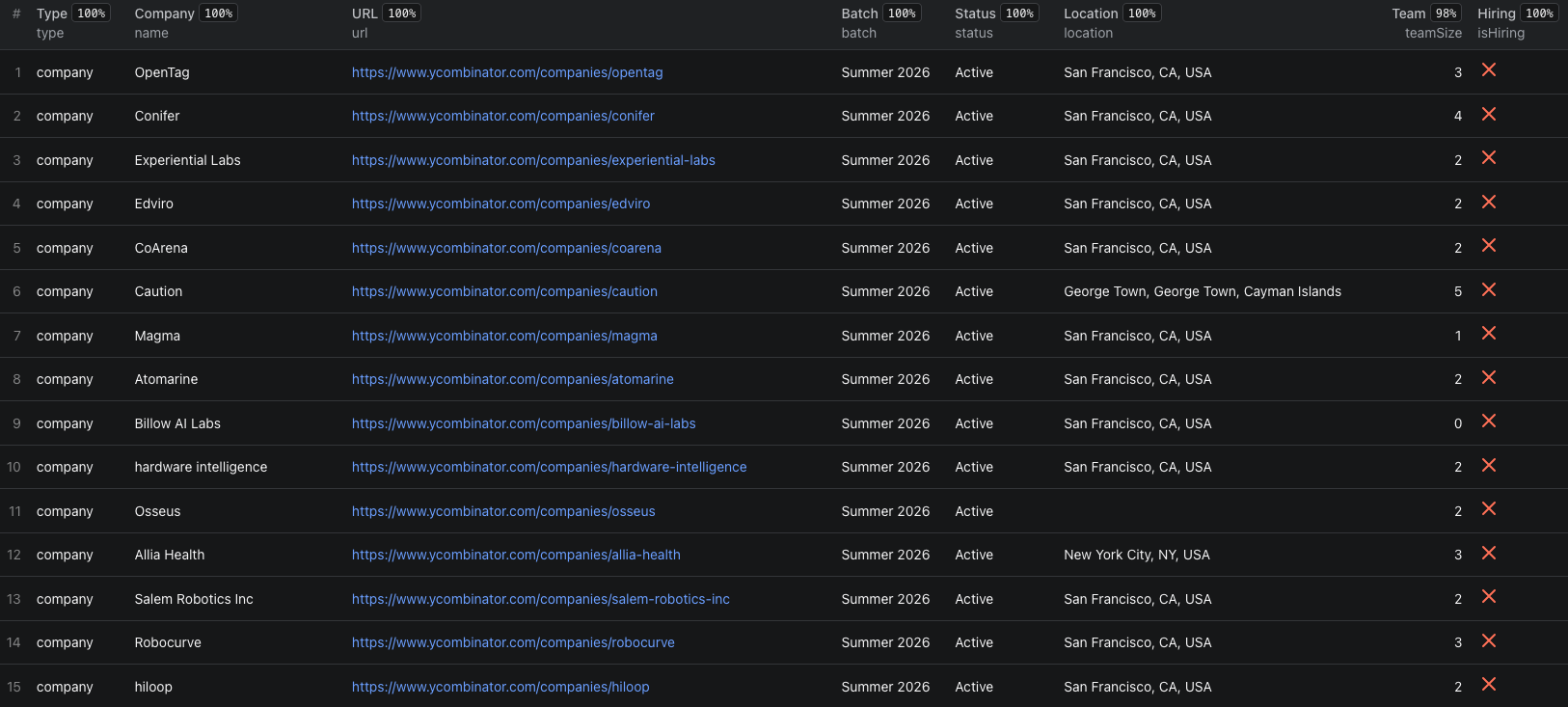Click the red X in Atomarine row
The image size is (1568, 707).
[1489, 377]
